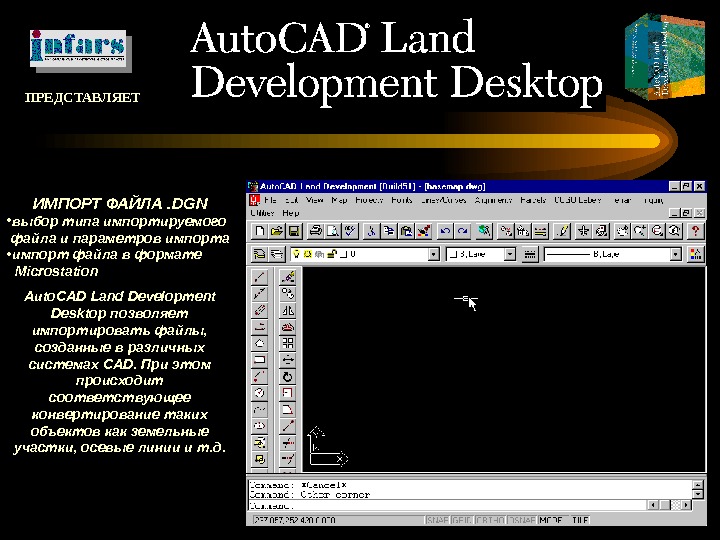Click the AutoCAD product box image
The width and height of the screenshot is (720, 540).
[x=665, y=56]
